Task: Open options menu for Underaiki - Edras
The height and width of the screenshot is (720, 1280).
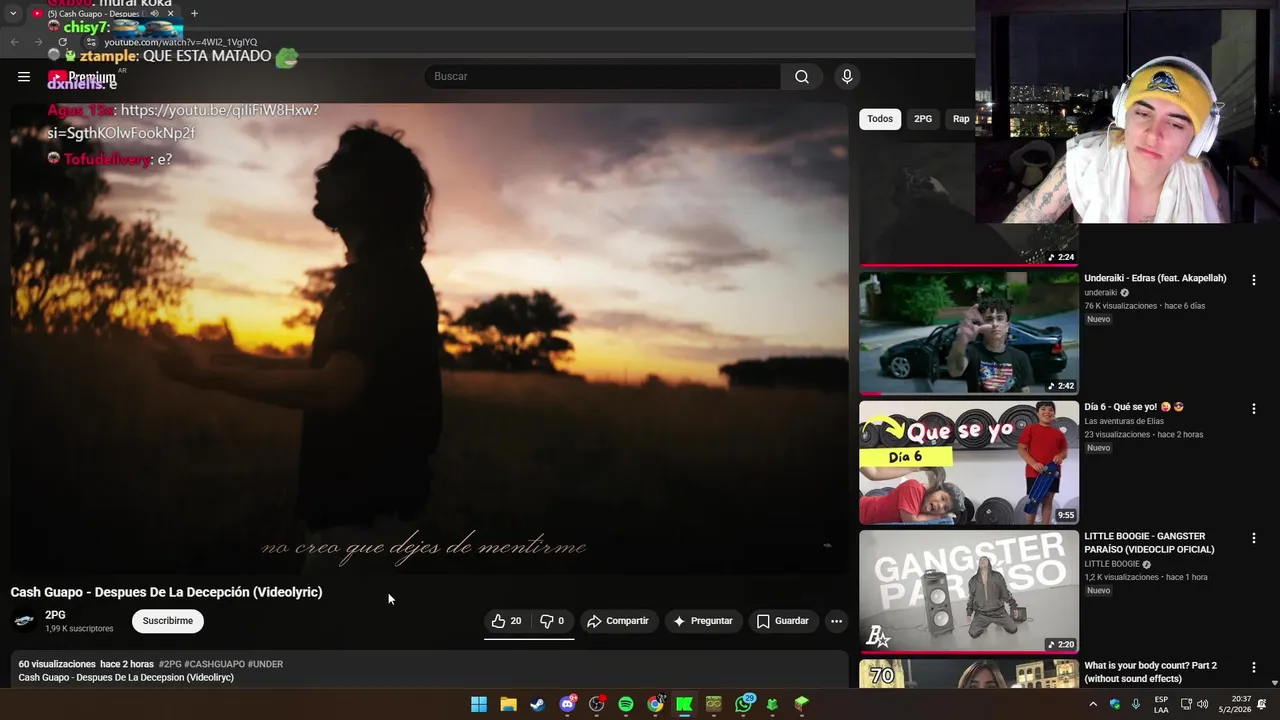Action: coord(1253,281)
